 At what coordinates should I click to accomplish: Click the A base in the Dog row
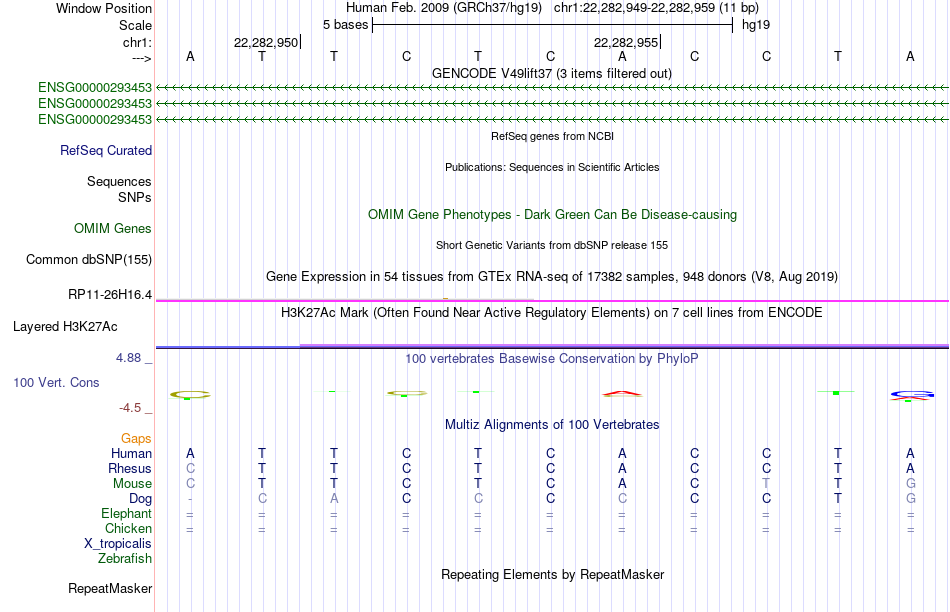pos(334,499)
